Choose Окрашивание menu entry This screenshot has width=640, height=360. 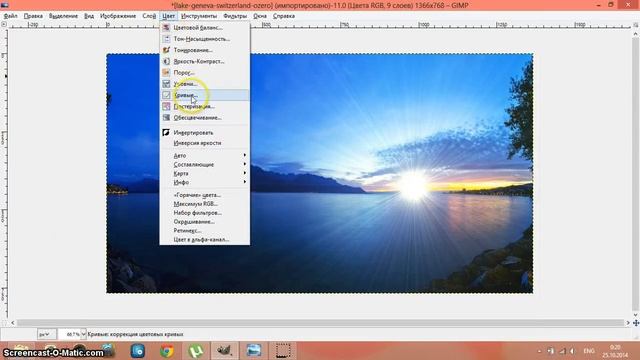[x=204, y=222]
